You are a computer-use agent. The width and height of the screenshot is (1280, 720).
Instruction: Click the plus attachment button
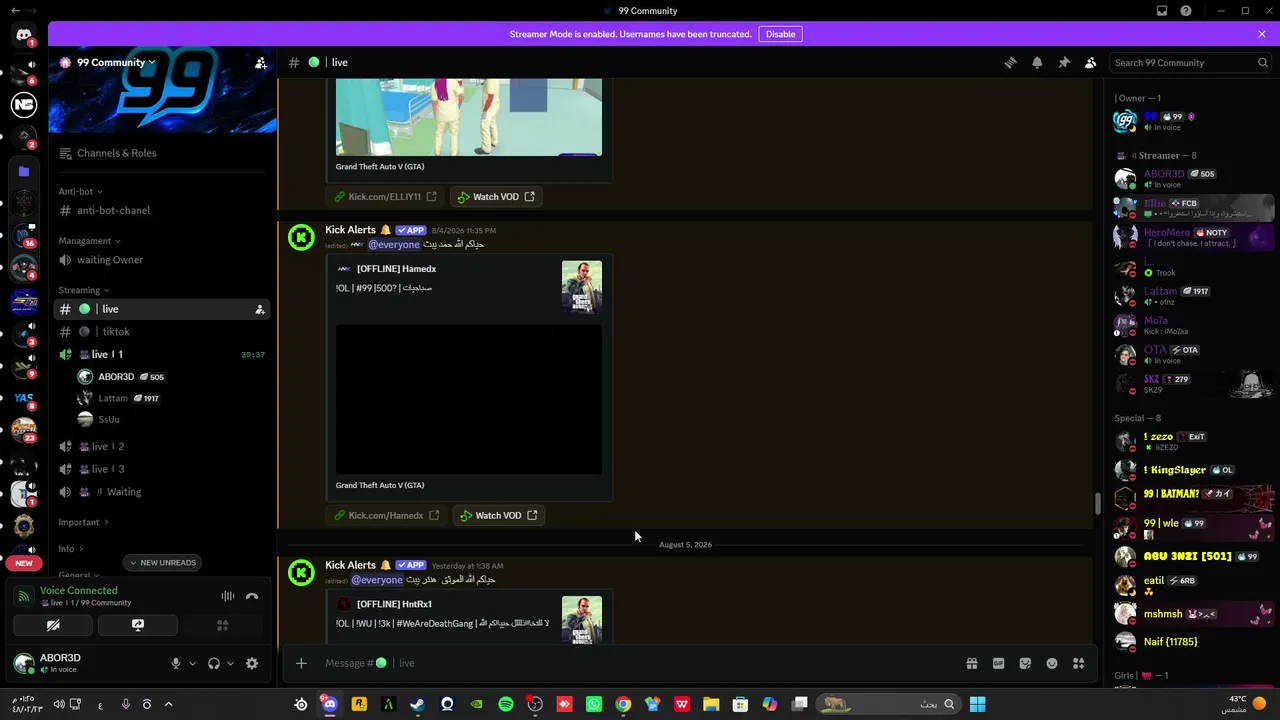[301, 663]
